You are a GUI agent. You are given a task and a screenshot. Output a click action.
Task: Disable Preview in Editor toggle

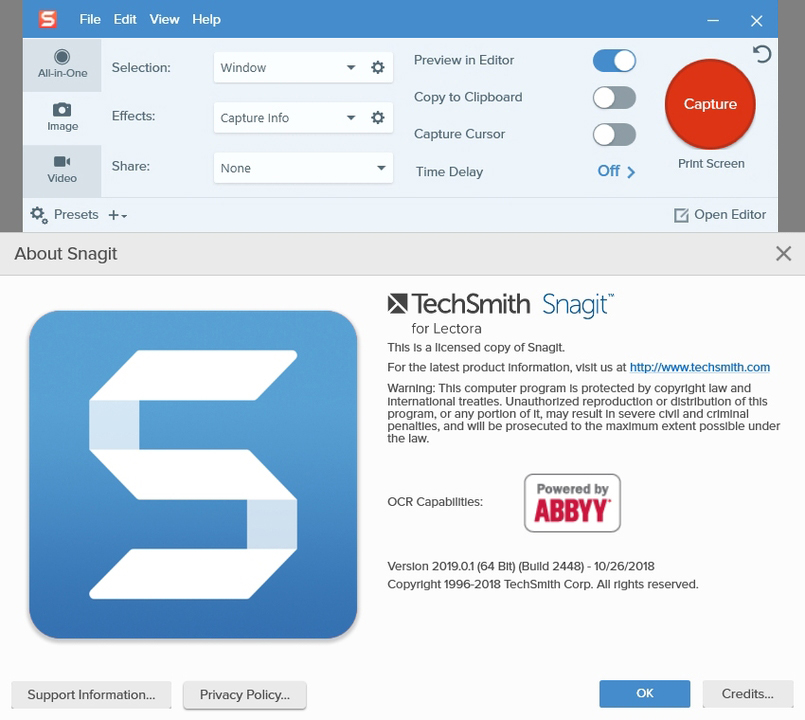pyautogui.click(x=614, y=61)
